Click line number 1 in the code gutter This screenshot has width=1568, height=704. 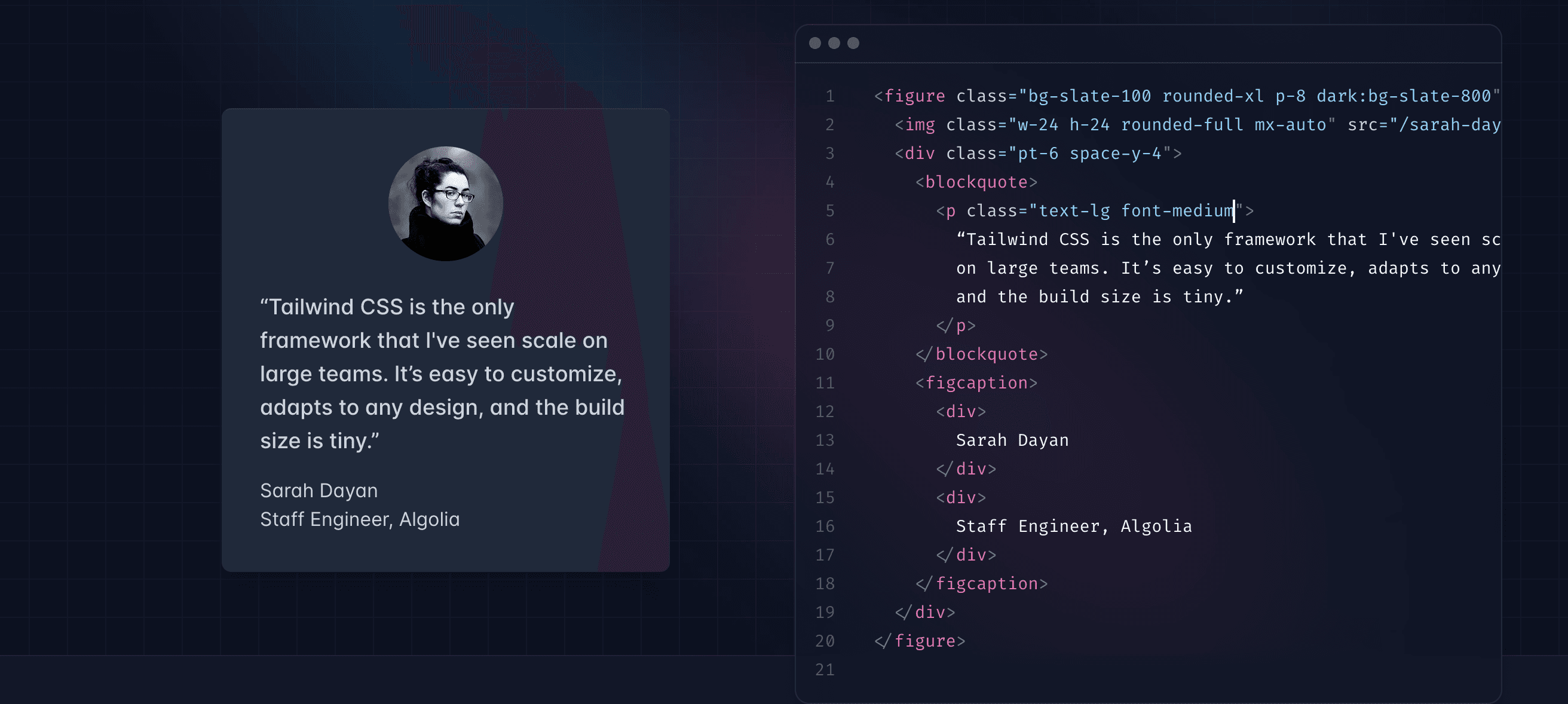[x=829, y=96]
